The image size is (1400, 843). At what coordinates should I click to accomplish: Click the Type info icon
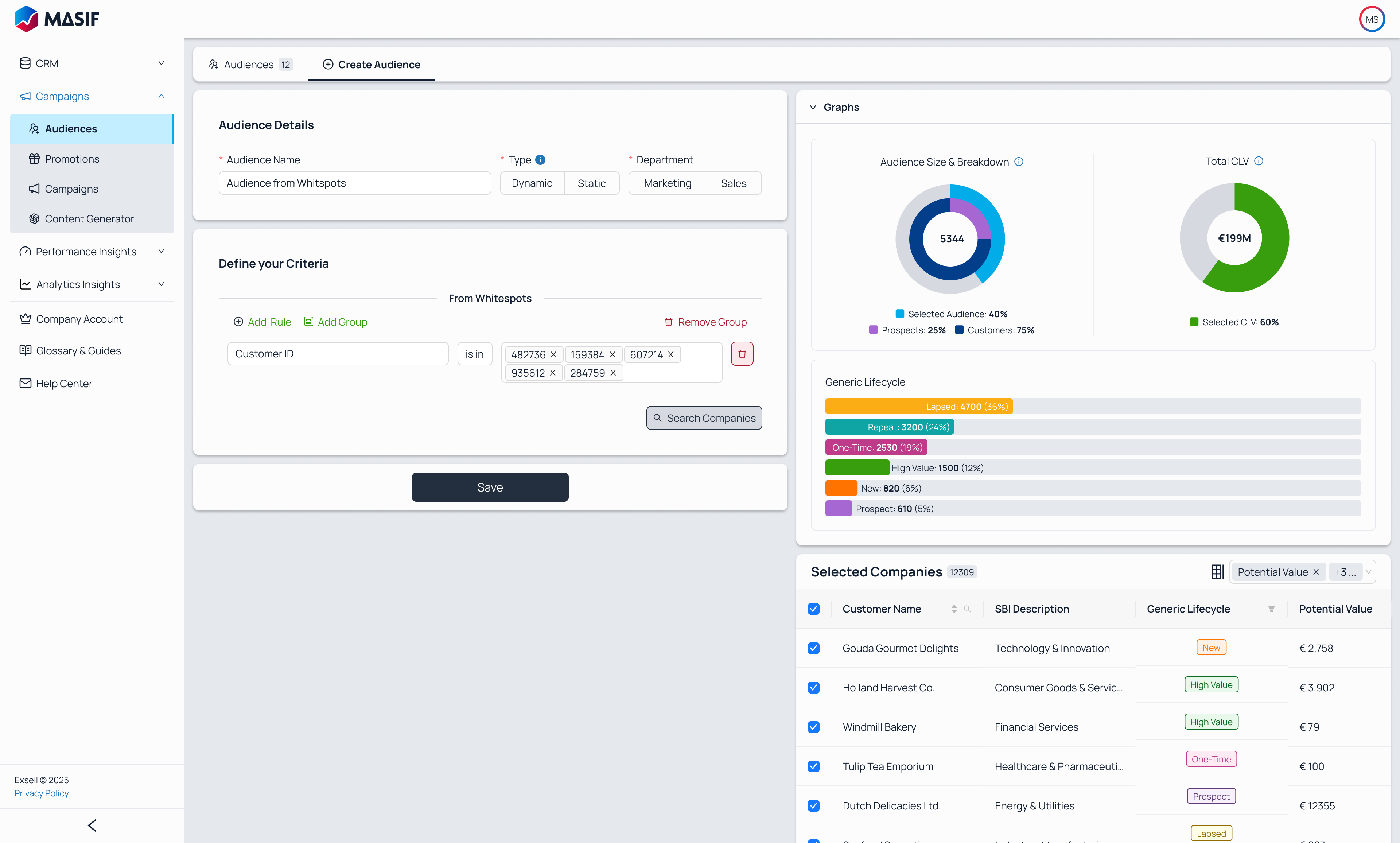[x=540, y=160]
